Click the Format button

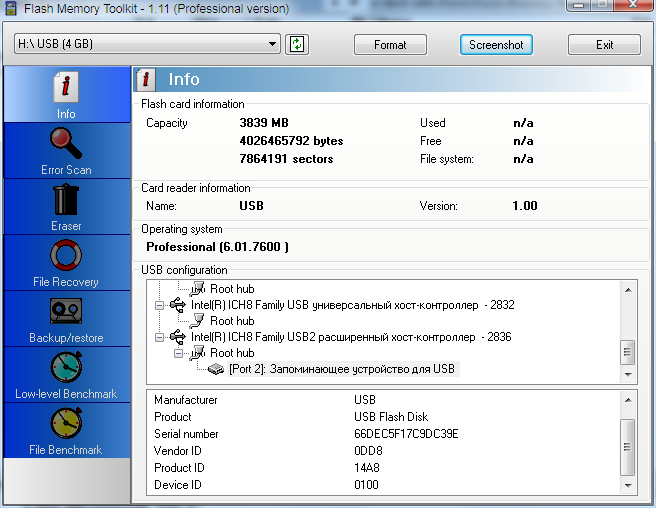point(390,44)
